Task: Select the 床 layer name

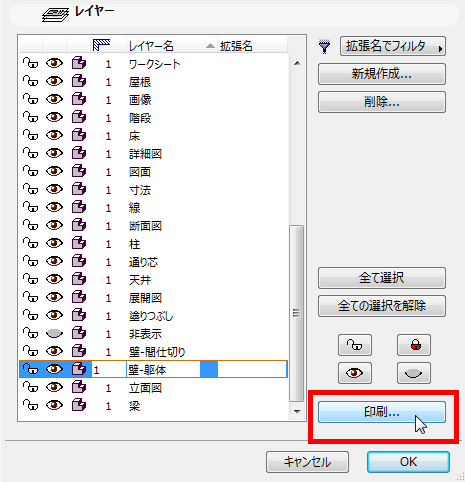Action: click(x=135, y=136)
